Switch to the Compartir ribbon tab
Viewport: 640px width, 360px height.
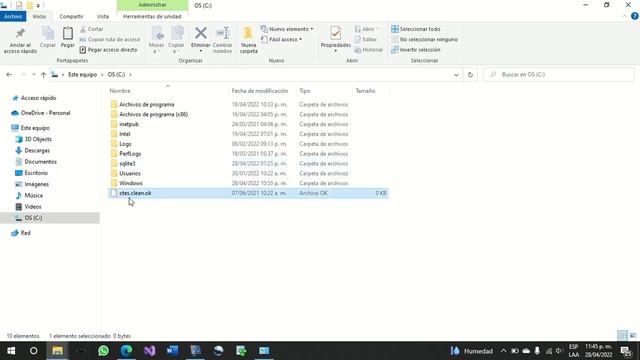click(x=71, y=16)
